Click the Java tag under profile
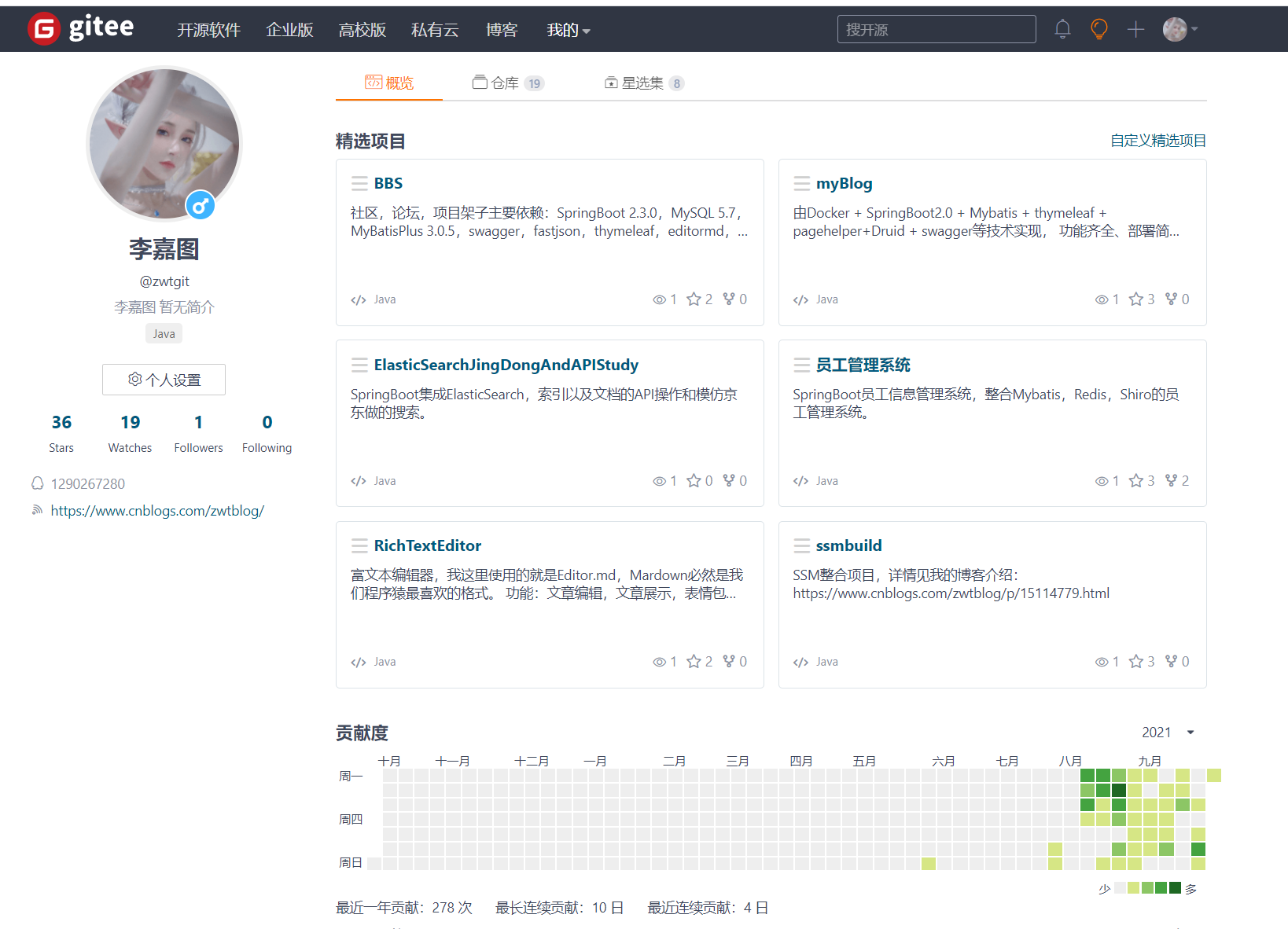Screen dimensions: 1288x929 click(164, 333)
